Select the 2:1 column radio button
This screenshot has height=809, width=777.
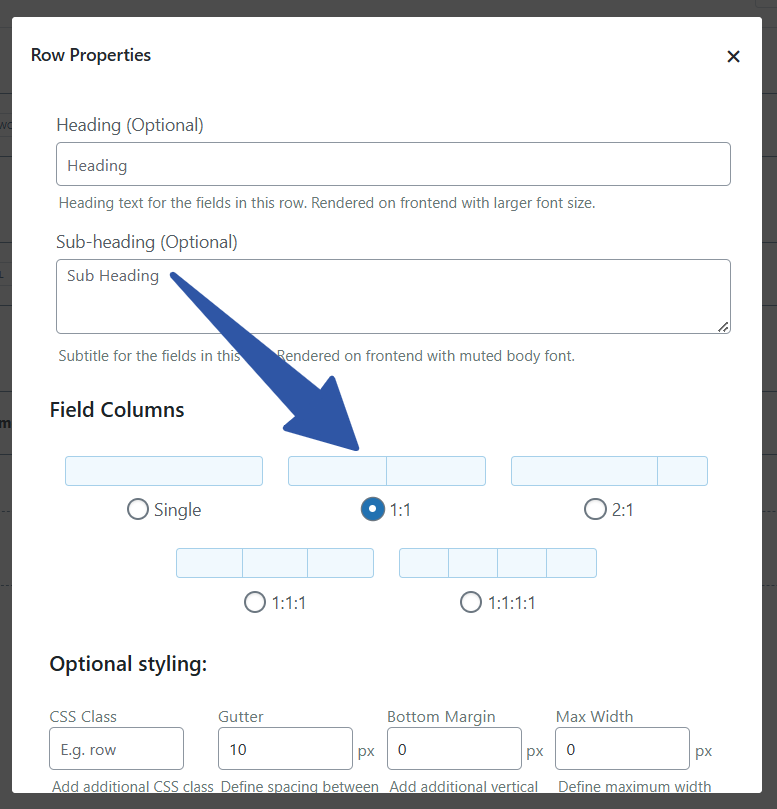(x=595, y=510)
